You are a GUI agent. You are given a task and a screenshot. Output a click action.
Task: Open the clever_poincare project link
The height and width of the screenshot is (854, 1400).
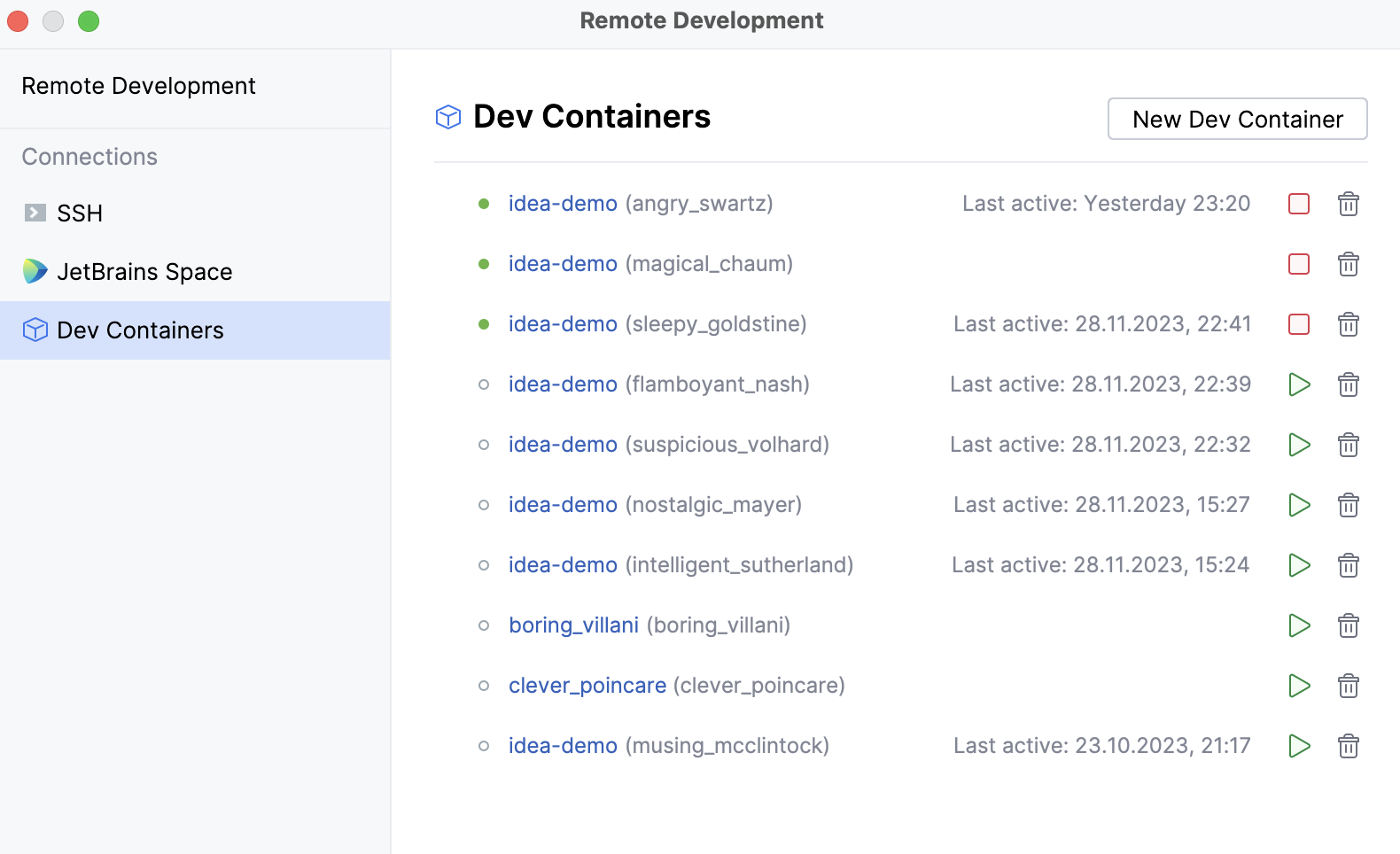click(x=587, y=686)
